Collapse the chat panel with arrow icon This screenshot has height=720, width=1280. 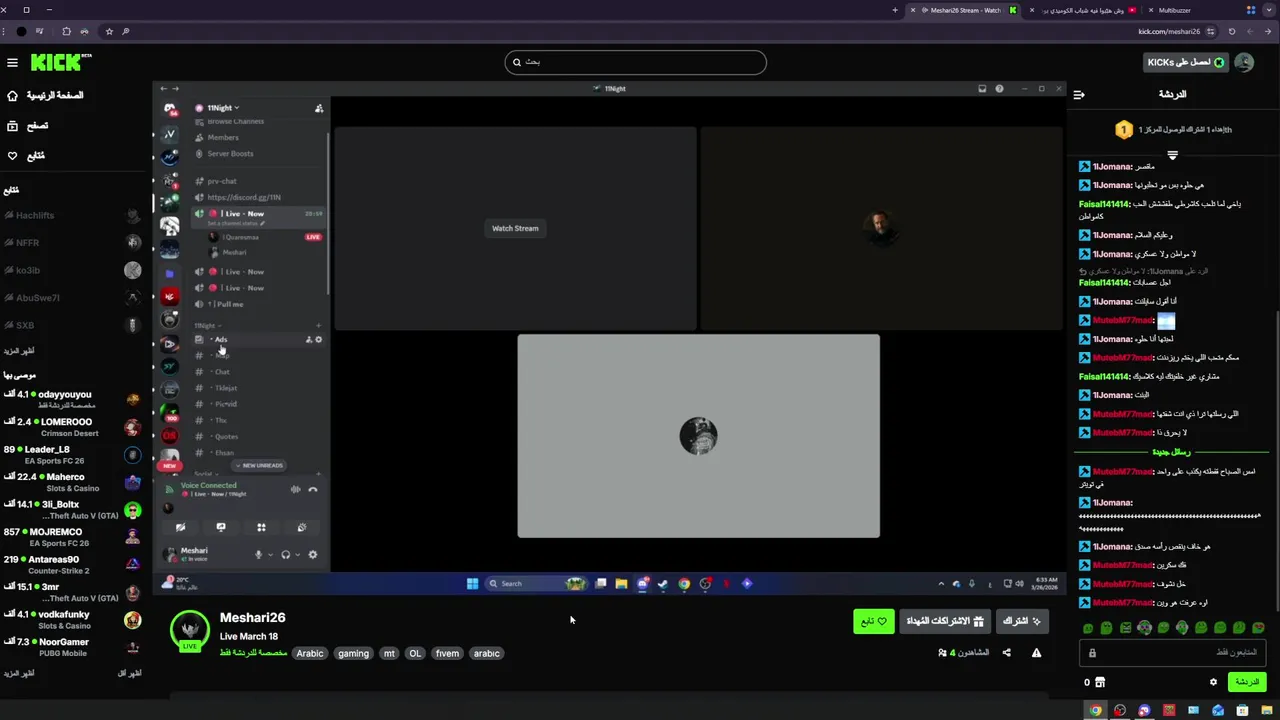tap(1079, 95)
